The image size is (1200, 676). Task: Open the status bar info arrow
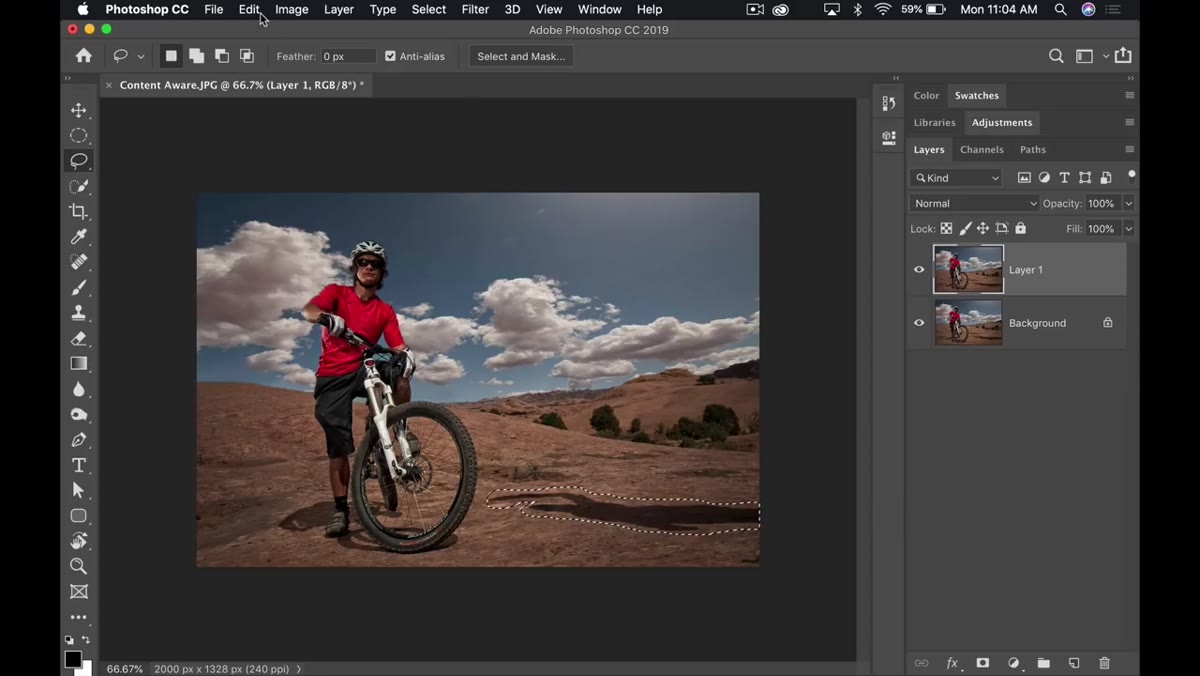tap(298, 669)
